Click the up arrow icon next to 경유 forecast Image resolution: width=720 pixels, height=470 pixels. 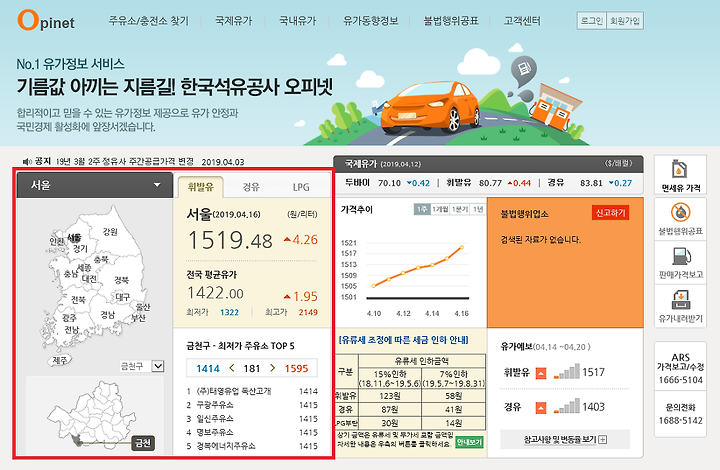[541, 408]
